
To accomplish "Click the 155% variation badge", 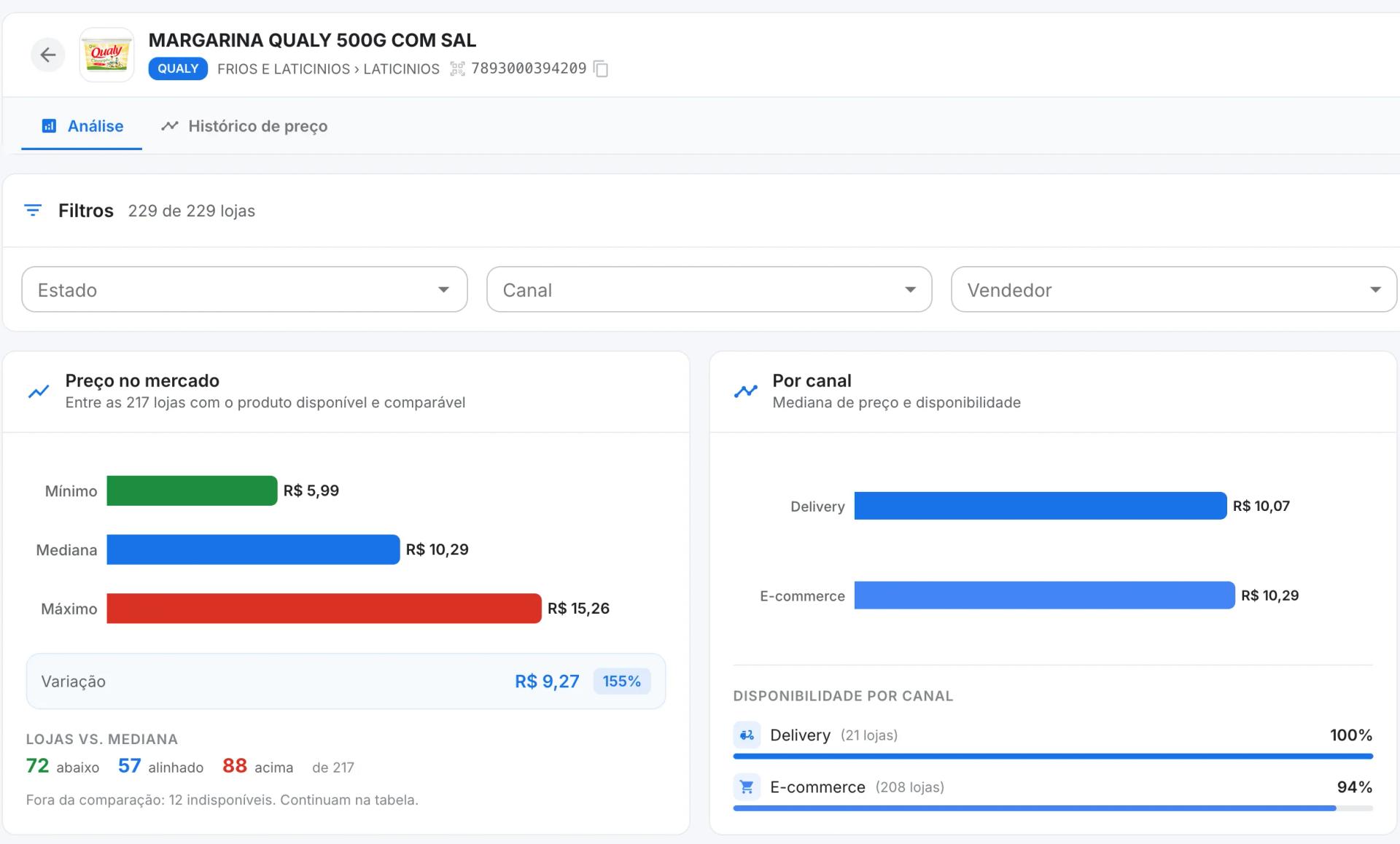I will point(621,681).
